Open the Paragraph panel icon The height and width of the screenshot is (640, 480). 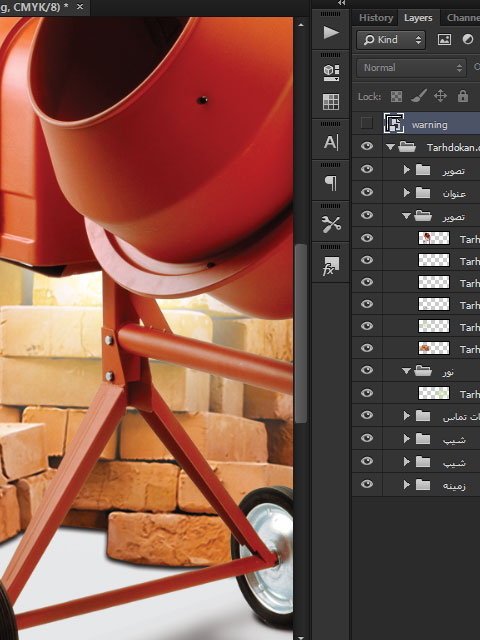click(x=331, y=183)
